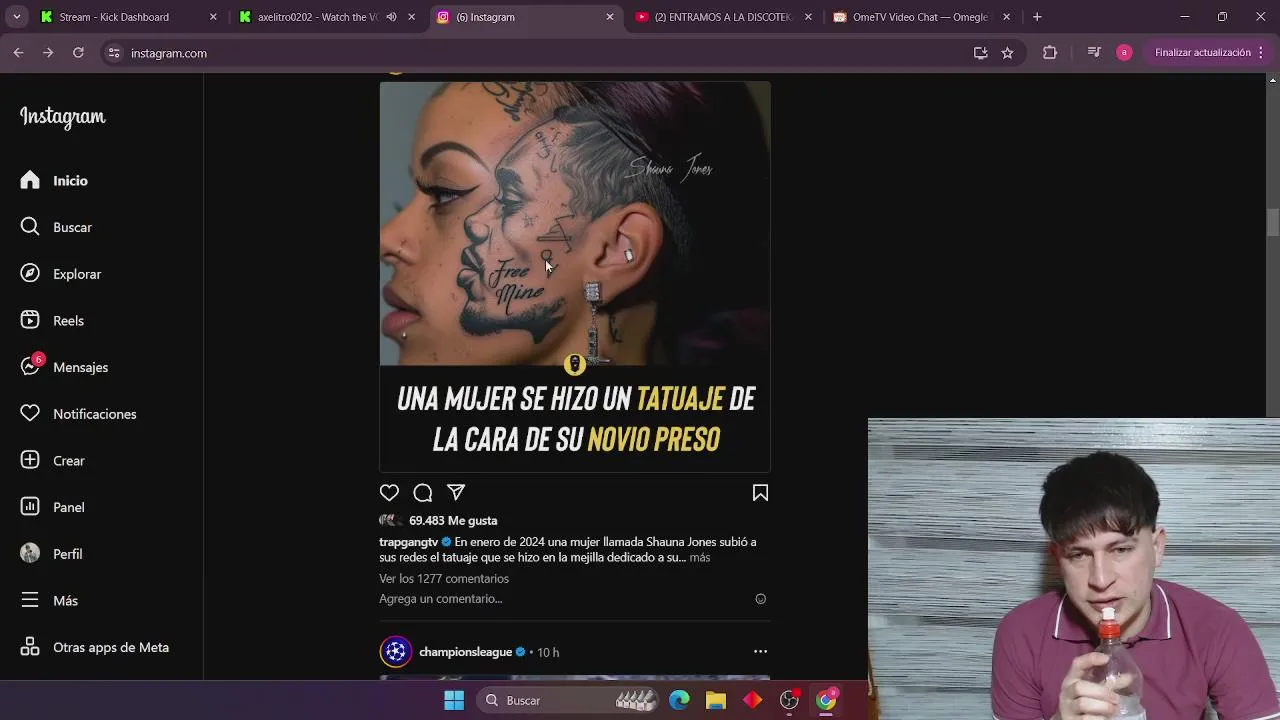Open Chrome from the taskbar
Viewport: 1280px width, 720px height.
[x=826, y=700]
